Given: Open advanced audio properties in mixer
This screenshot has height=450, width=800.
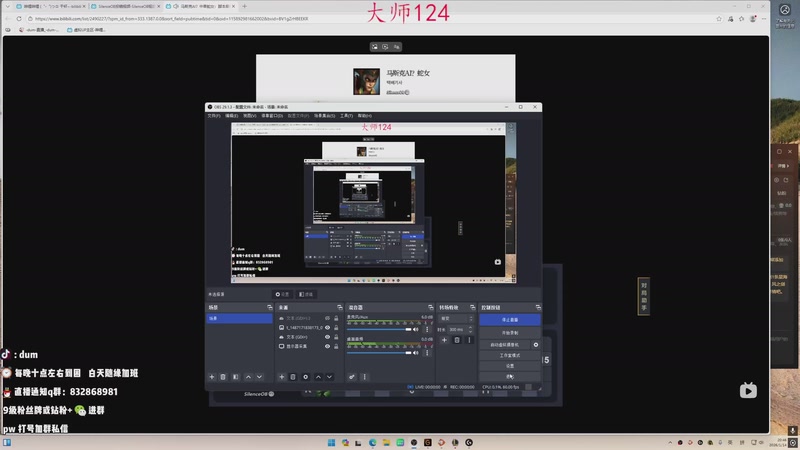Looking at the screenshot, I should click(352, 377).
